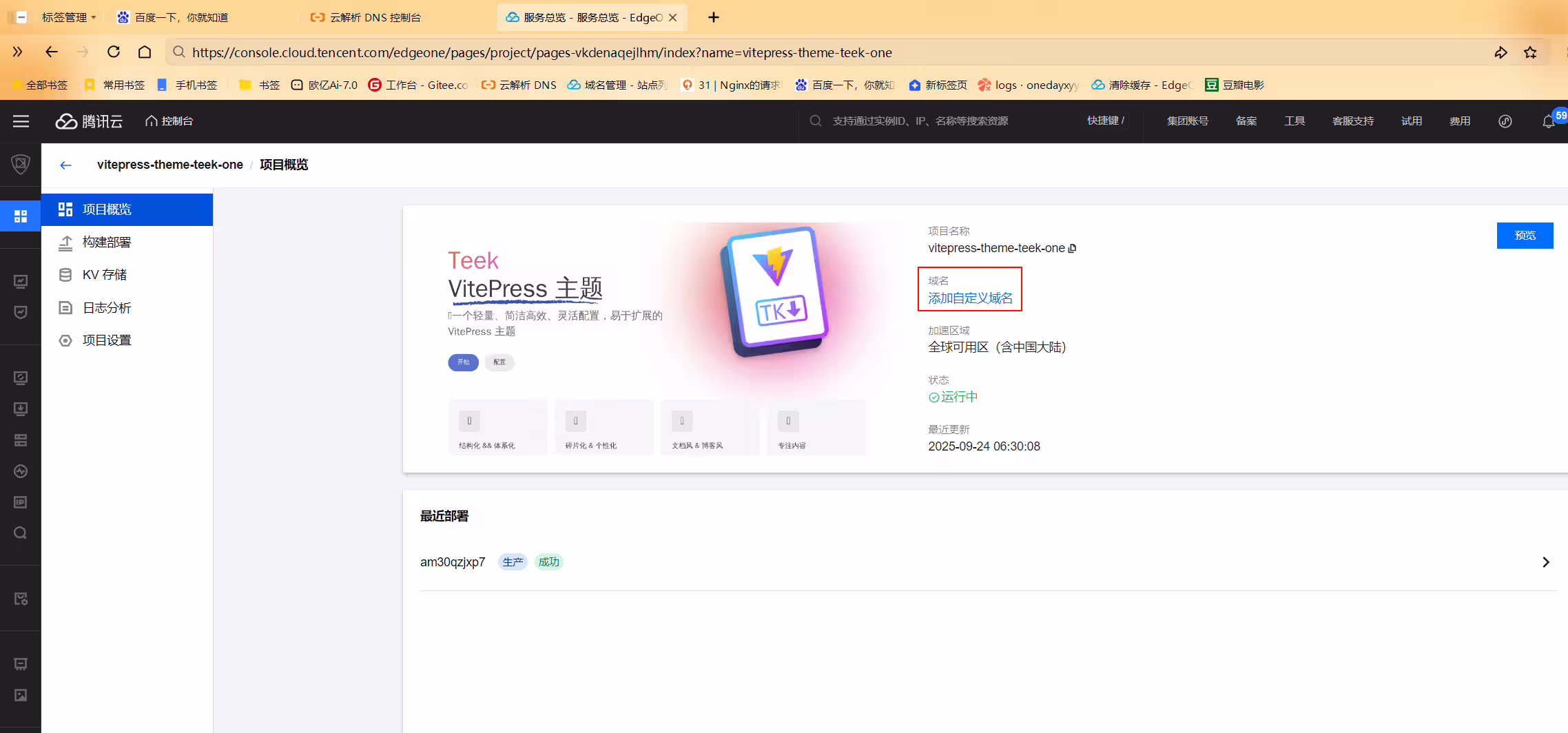
Task: Open 豆瓣电影 bookmark
Action: 1235,85
